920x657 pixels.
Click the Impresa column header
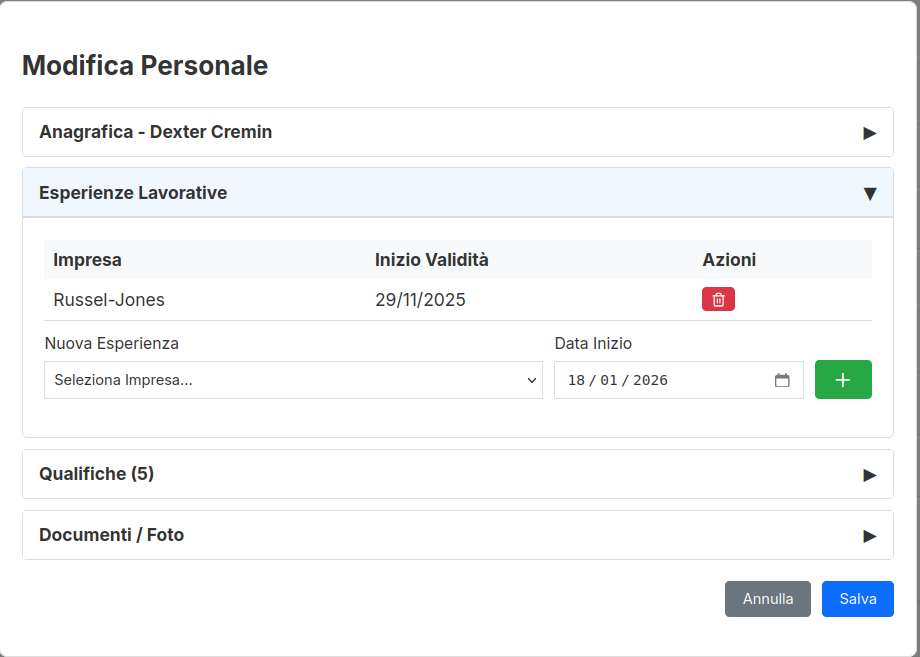click(87, 260)
